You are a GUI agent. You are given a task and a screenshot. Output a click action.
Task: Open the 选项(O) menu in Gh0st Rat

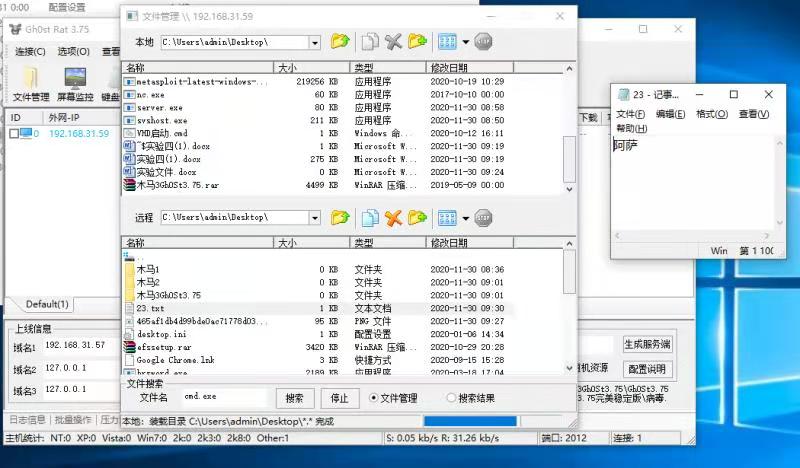tap(73, 52)
